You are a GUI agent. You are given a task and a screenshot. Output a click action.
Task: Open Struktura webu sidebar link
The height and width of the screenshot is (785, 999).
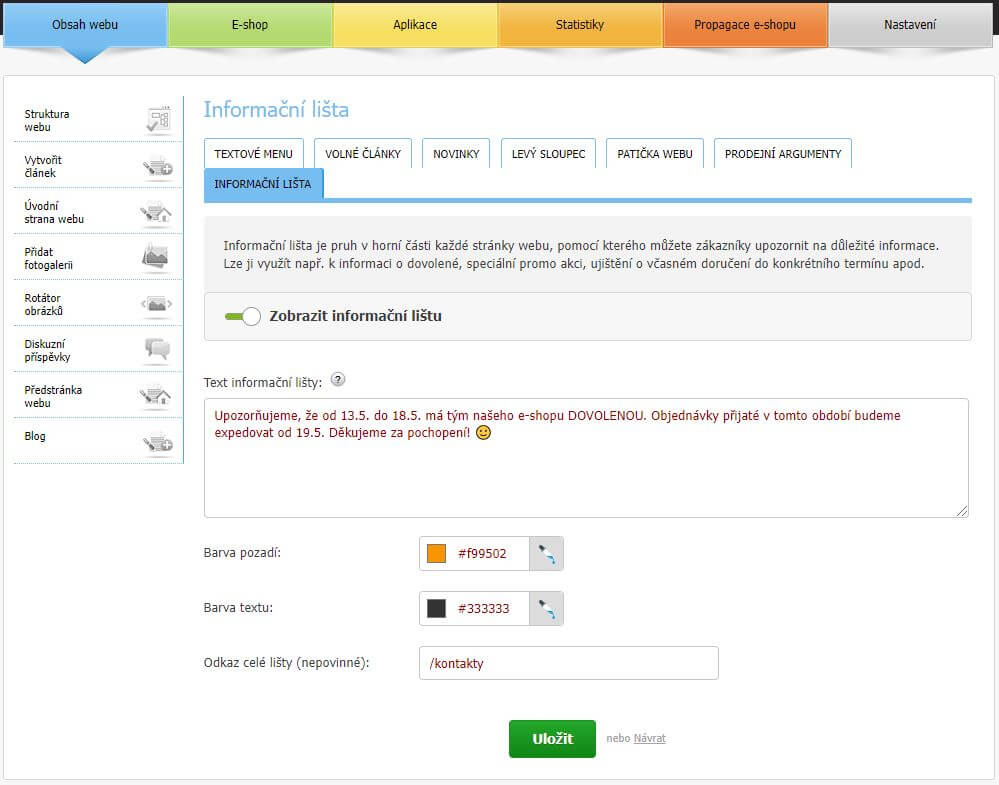click(47, 120)
